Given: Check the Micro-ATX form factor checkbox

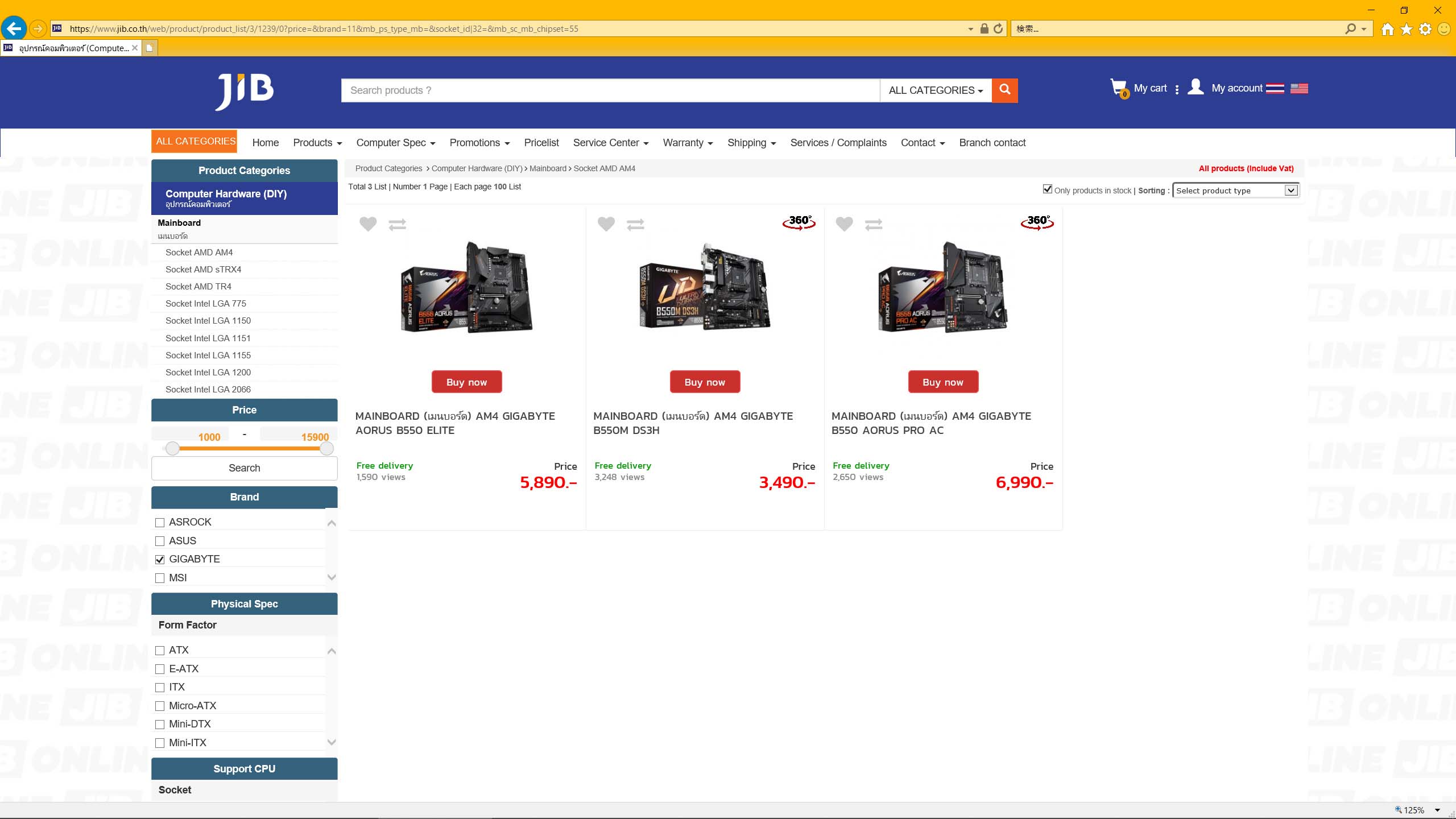Looking at the screenshot, I should pos(160,706).
